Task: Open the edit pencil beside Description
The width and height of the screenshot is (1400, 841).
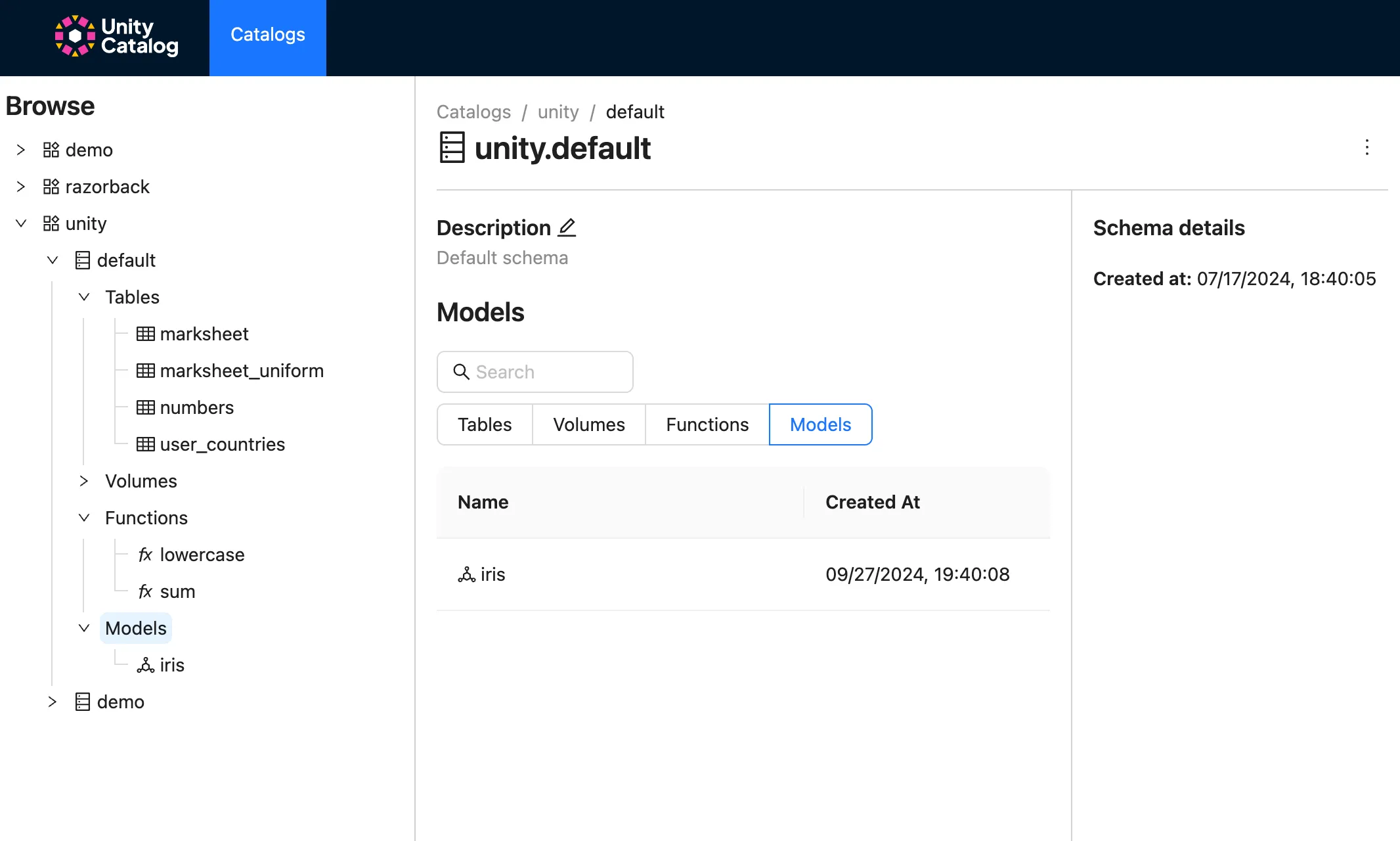Action: [566, 227]
